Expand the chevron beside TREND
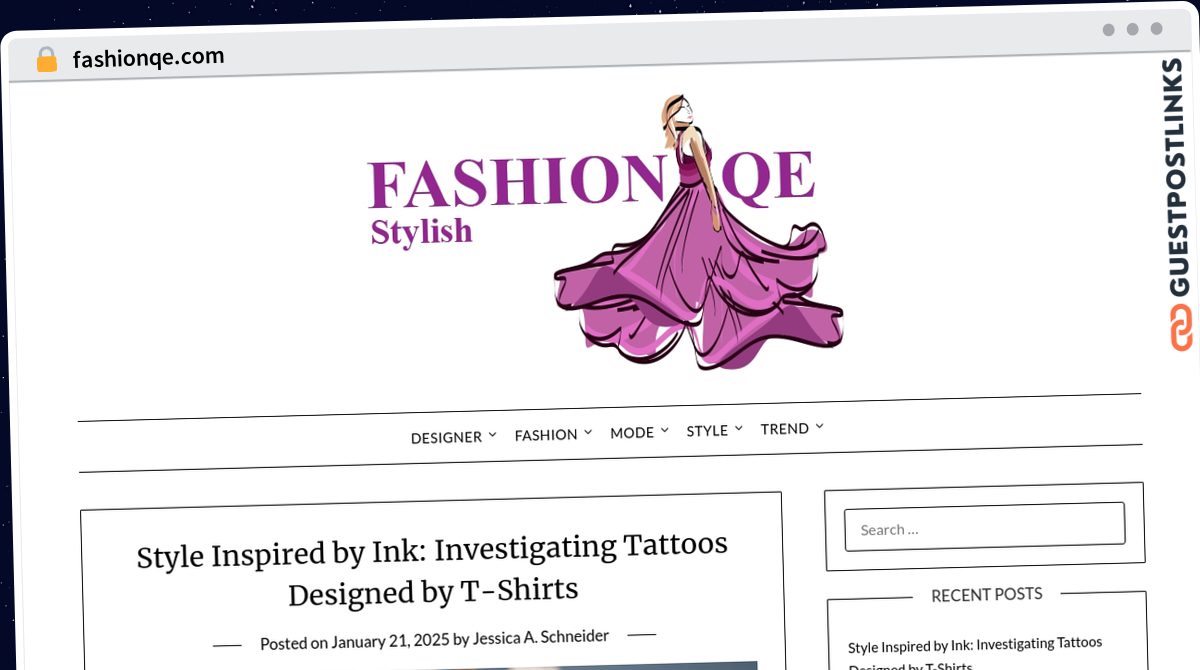The image size is (1200, 670). point(819,426)
